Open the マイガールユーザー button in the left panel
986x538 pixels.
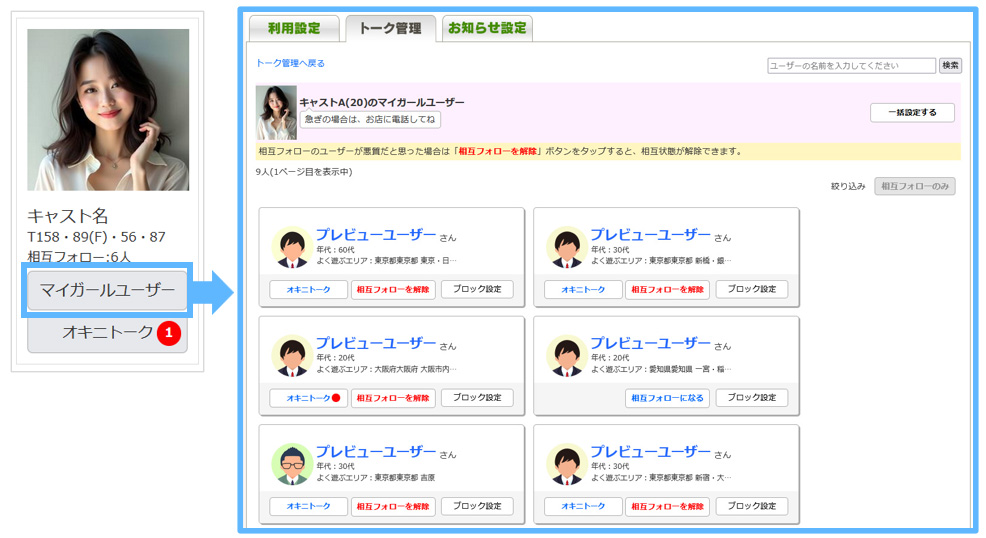click(x=107, y=292)
